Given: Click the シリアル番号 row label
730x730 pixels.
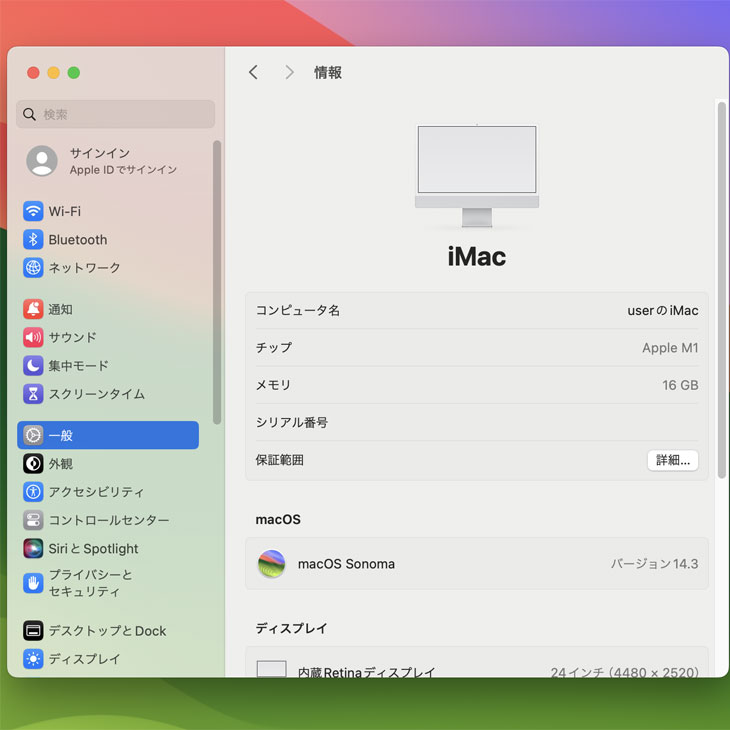Looking at the screenshot, I should pos(291,422).
